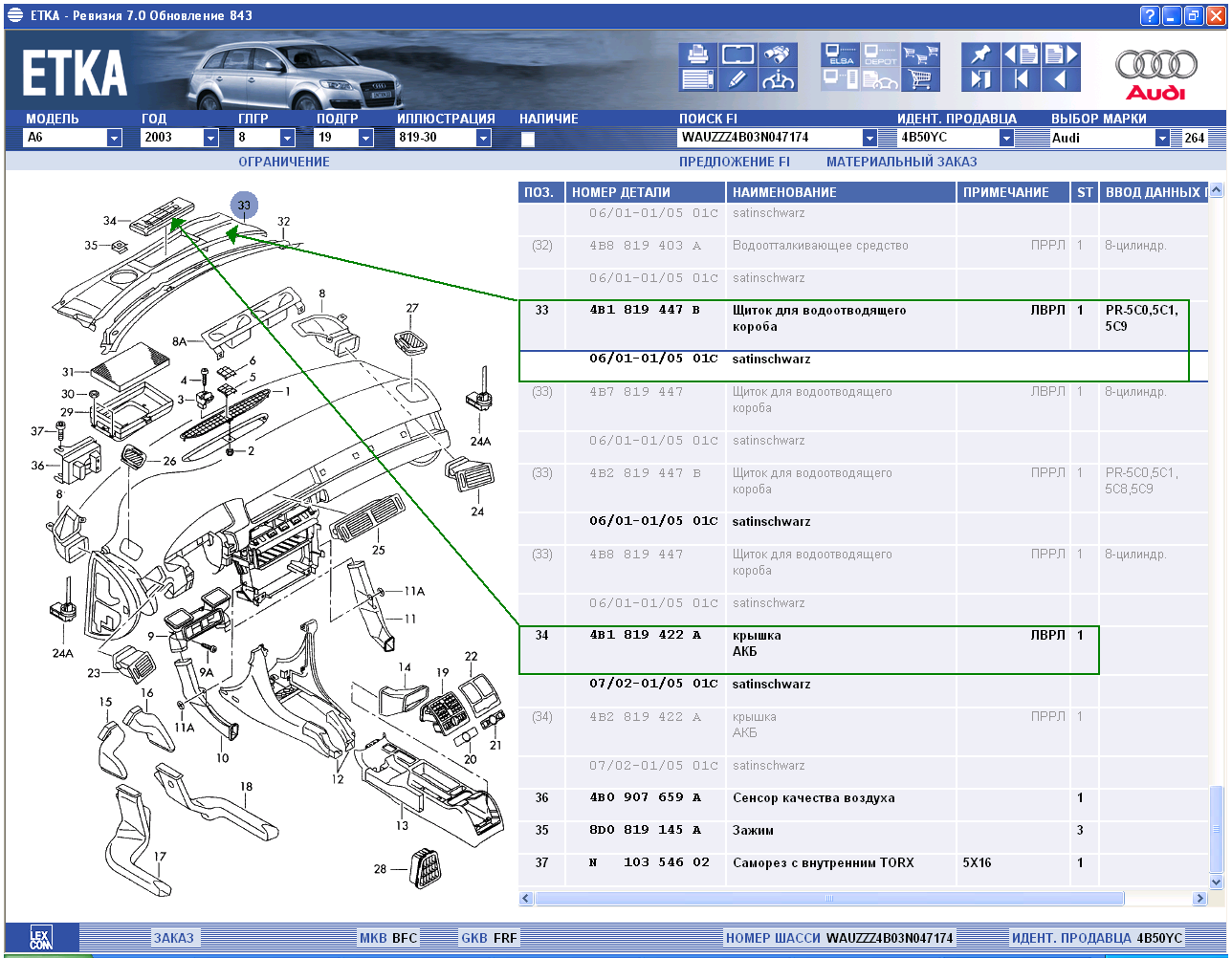Open the ИДЕНТ. ПРОДАВЦА dropdown showing 4B50YC
The width and height of the screenshot is (1232, 958).
pyautogui.click(x=1006, y=138)
